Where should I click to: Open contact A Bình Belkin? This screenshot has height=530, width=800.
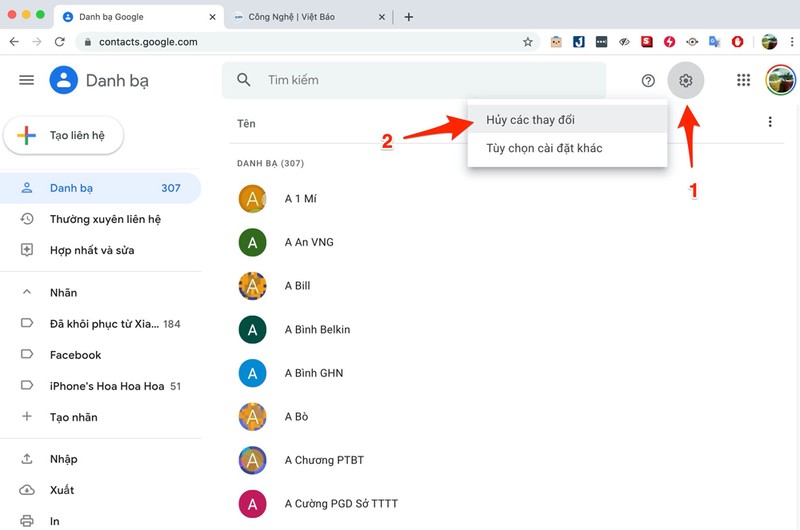(317, 329)
